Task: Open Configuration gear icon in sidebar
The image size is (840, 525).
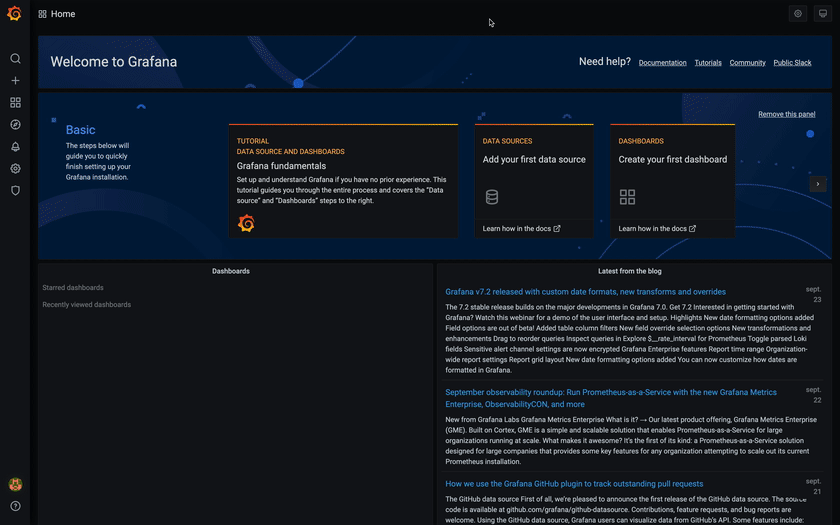Action: pos(15,168)
